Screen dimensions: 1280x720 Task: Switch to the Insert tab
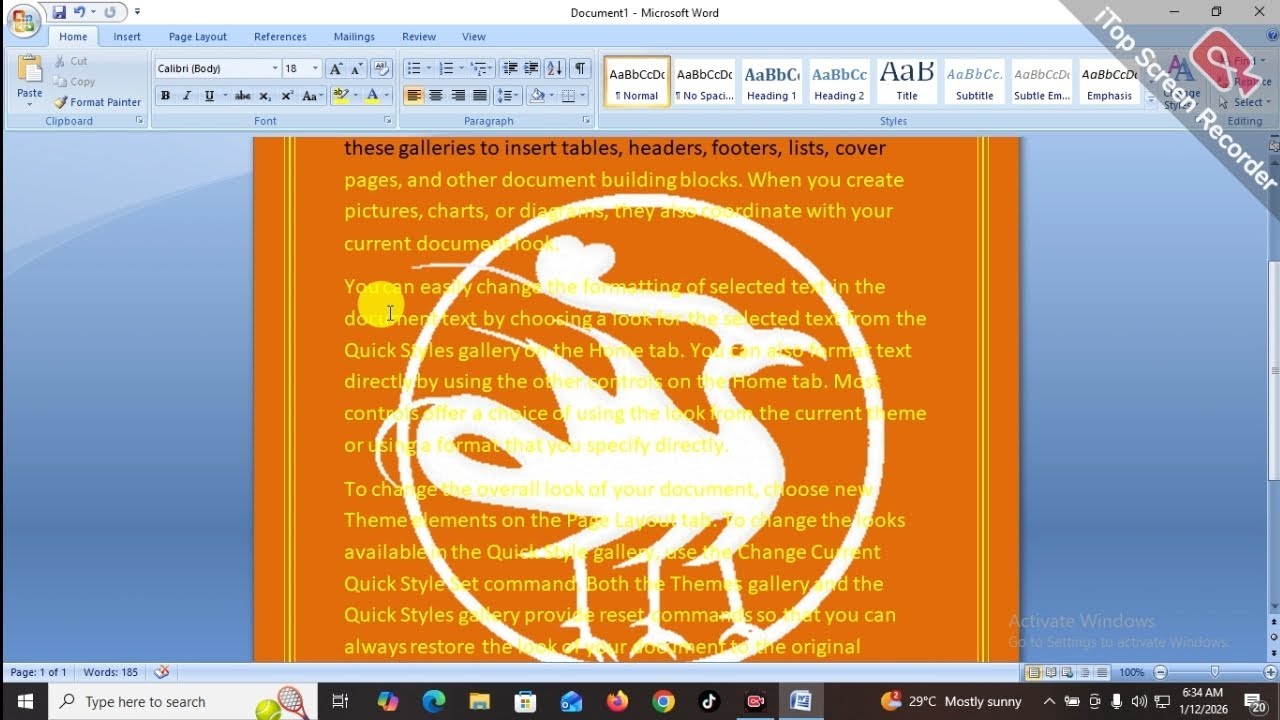[x=127, y=37]
